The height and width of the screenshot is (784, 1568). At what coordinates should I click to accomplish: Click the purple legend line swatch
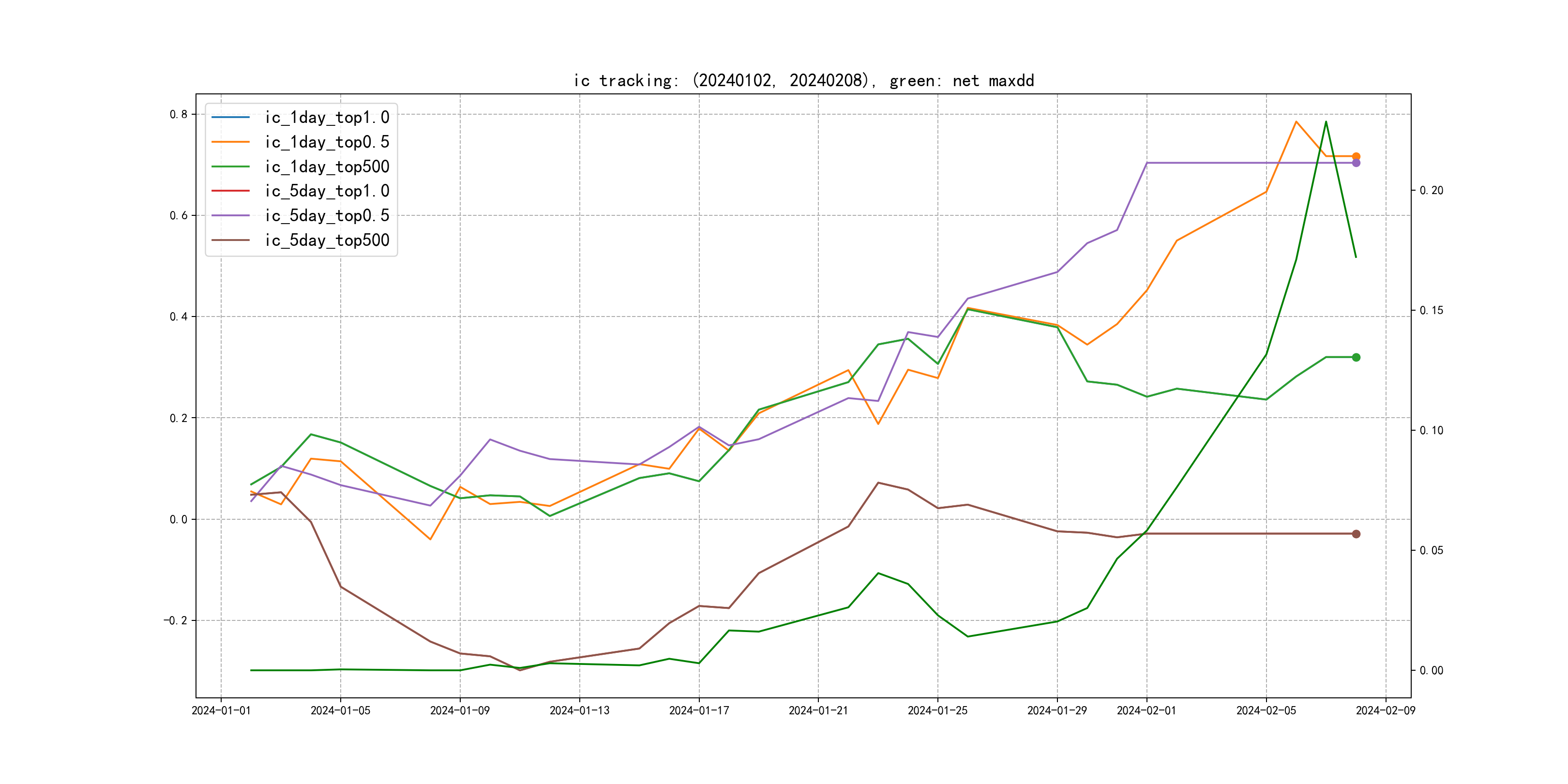(x=230, y=215)
